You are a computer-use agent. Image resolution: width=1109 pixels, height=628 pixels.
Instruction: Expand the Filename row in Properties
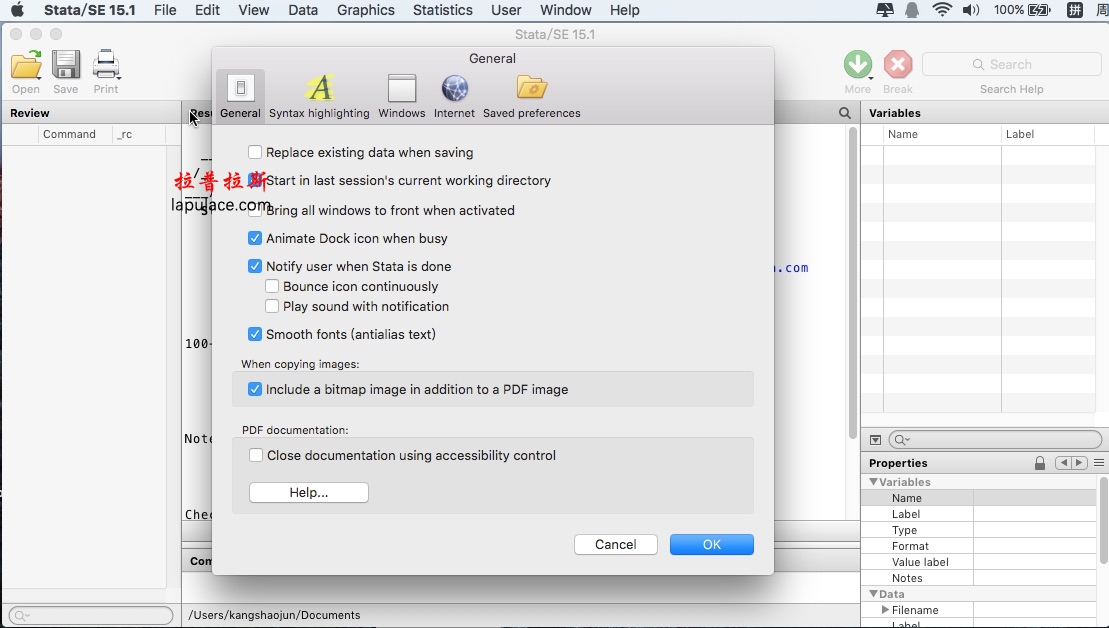(885, 610)
